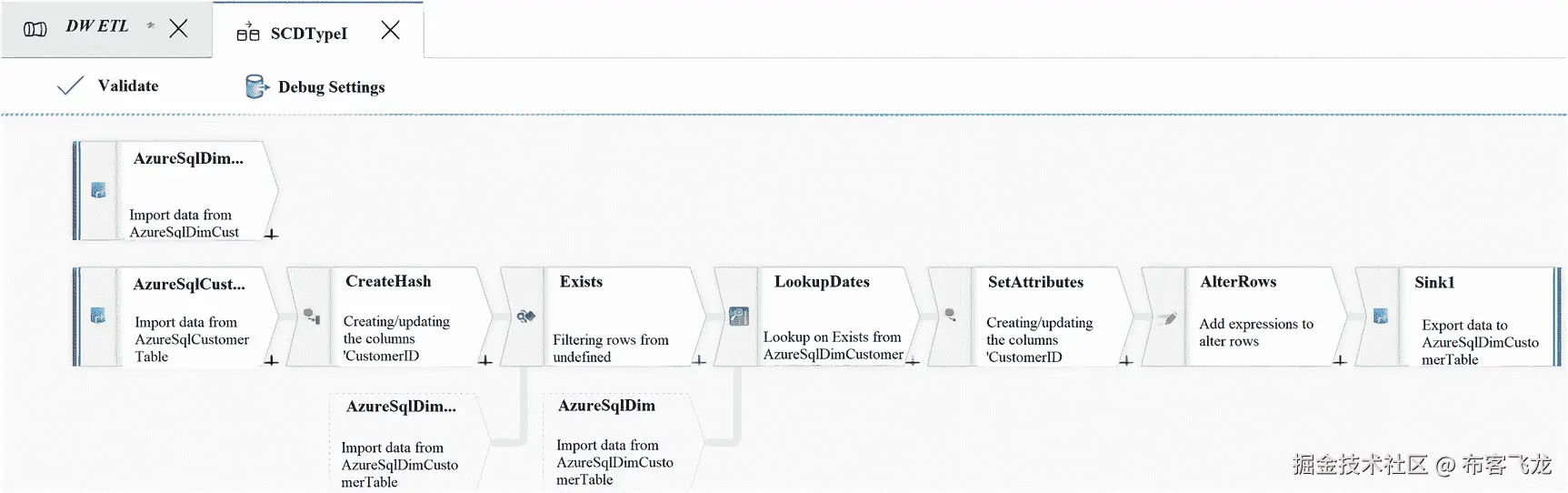
Task: Switch to the DW ETL tab
Action: pos(96,27)
